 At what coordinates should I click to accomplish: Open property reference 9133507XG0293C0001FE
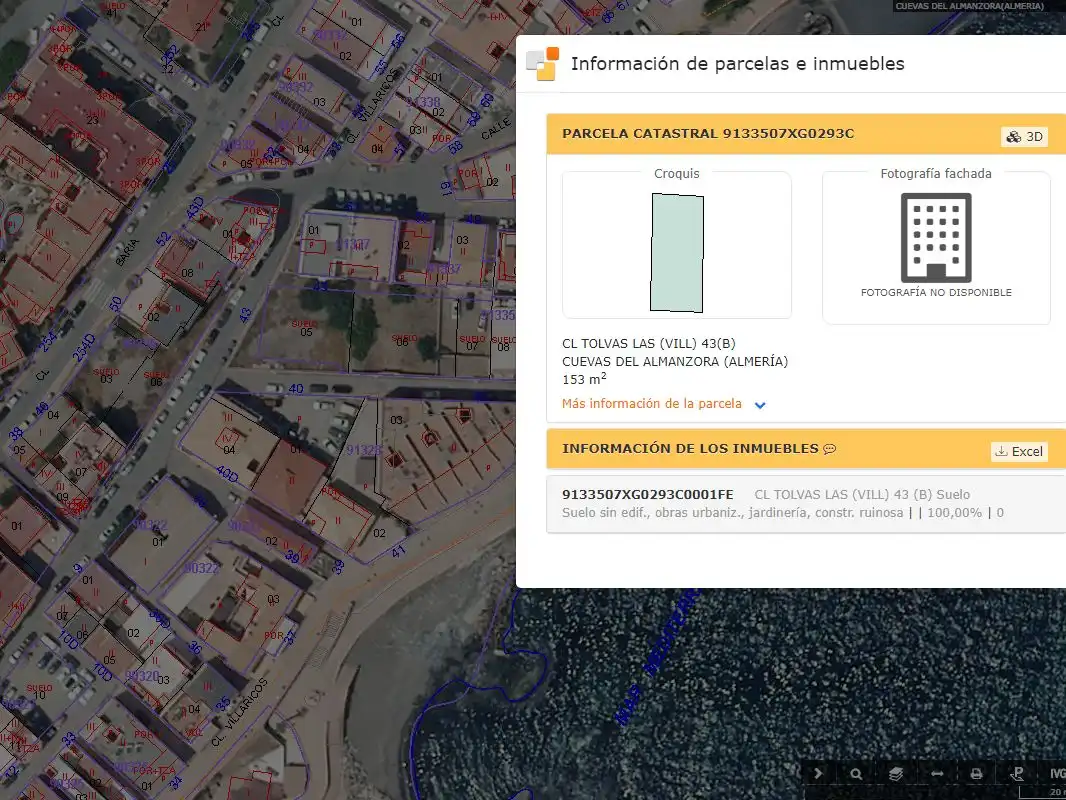[x=647, y=494]
